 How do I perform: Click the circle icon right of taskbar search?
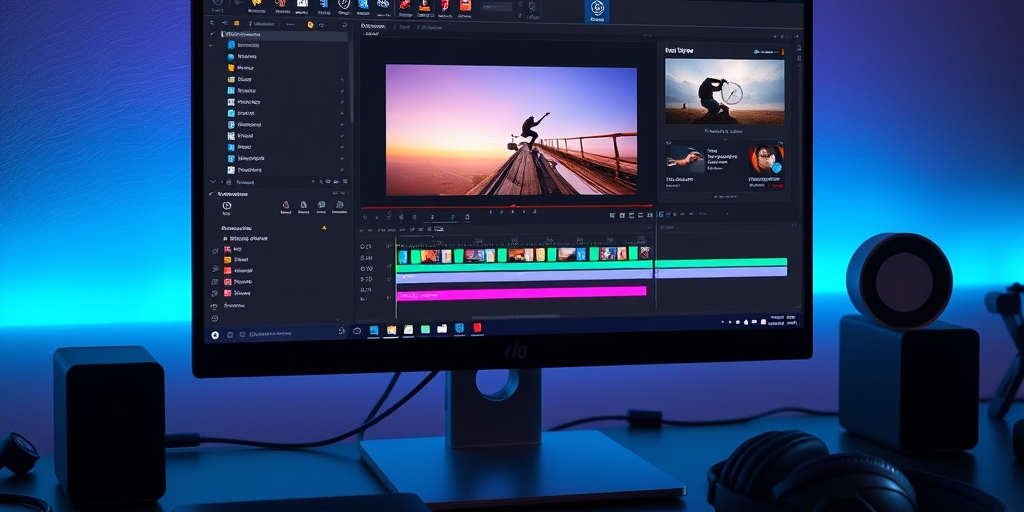coord(357,331)
